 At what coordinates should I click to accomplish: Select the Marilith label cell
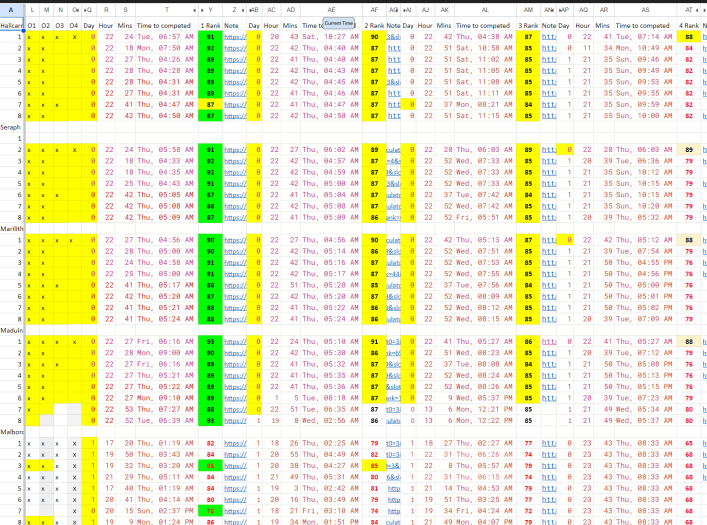[x=12, y=229]
